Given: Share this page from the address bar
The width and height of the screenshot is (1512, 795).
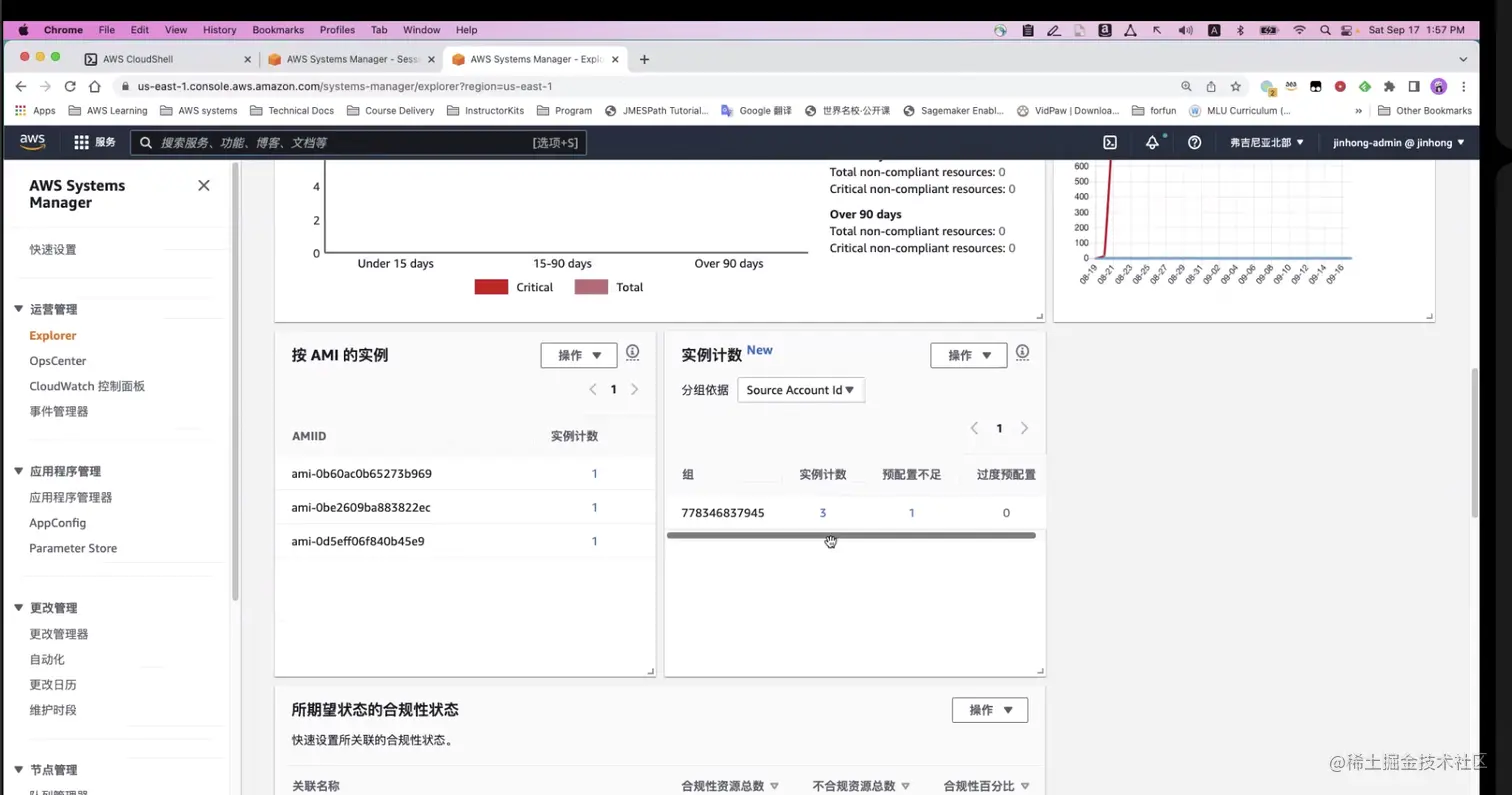Looking at the screenshot, I should pos(1211,87).
